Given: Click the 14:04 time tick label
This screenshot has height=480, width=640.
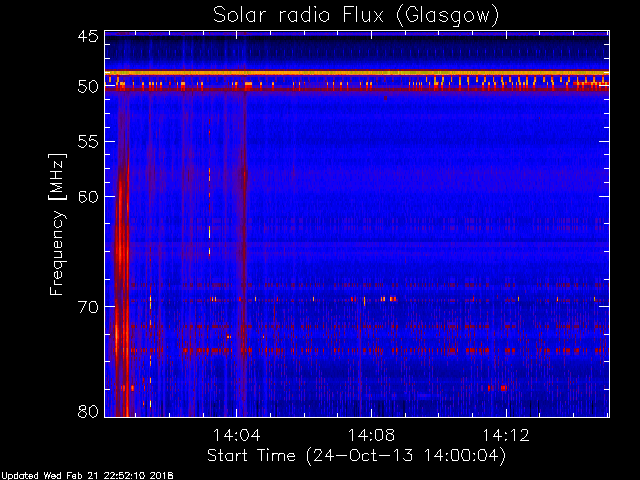Looking at the screenshot, I should pos(236,435).
